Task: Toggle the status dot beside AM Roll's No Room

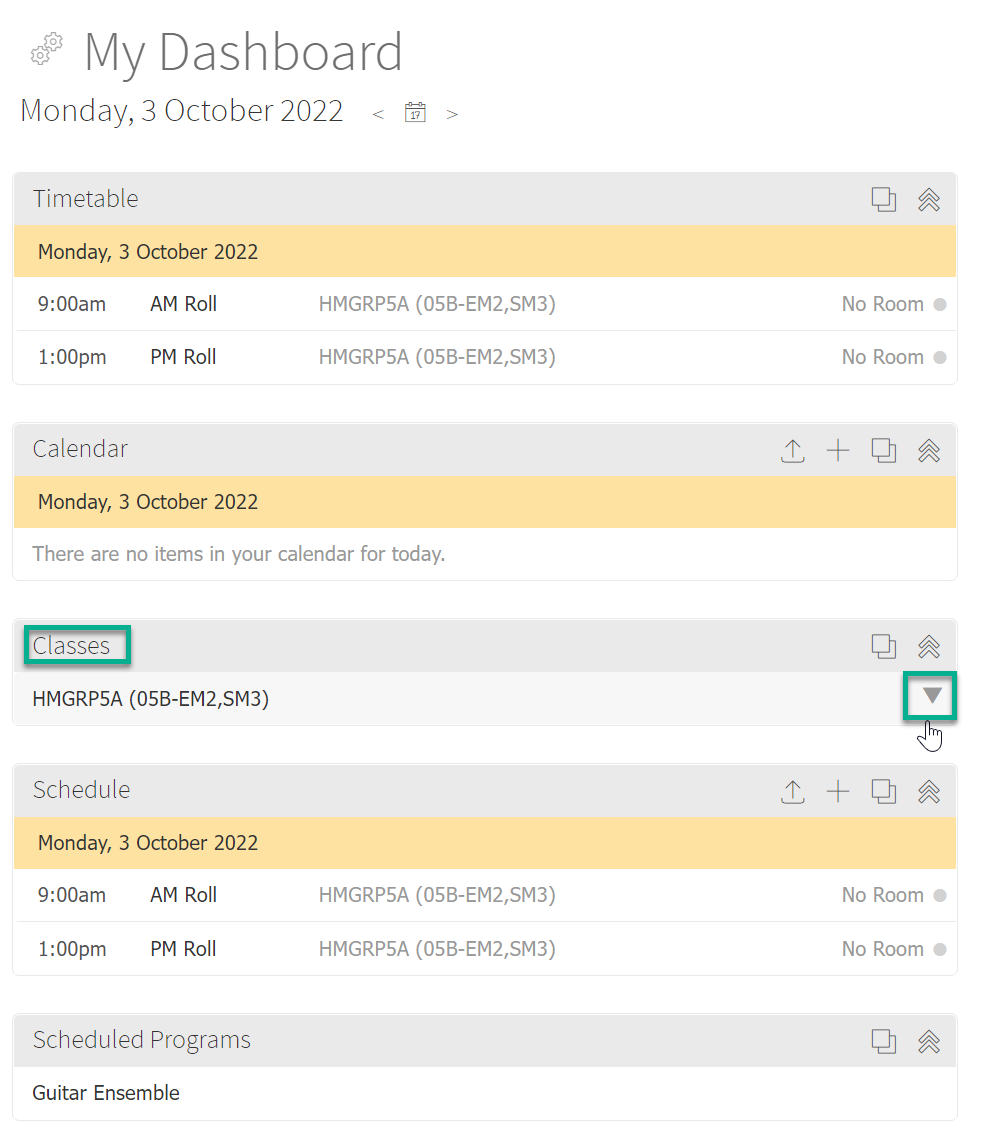Action: [x=941, y=304]
